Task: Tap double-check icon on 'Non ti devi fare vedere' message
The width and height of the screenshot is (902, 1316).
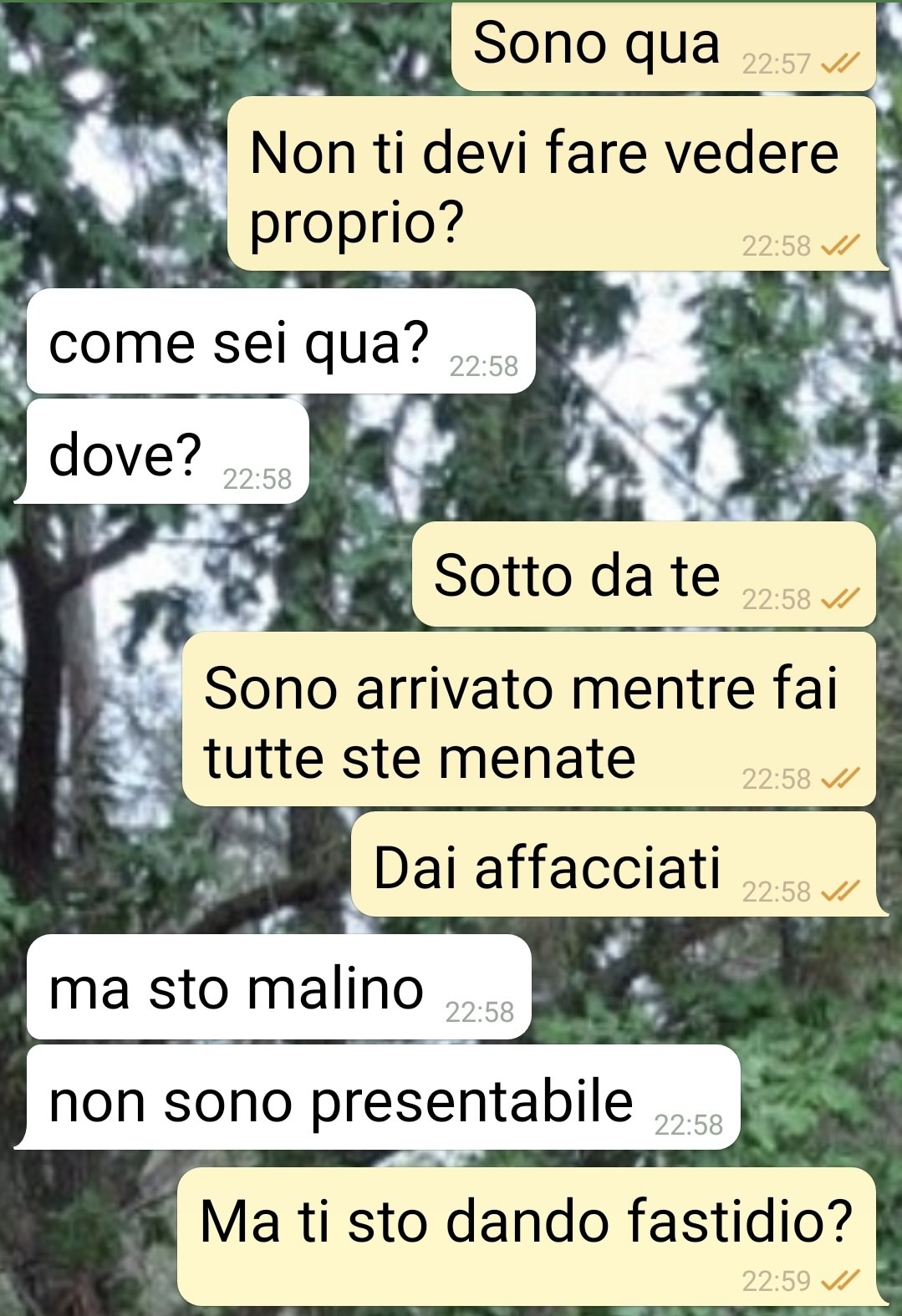Action: 839,246
